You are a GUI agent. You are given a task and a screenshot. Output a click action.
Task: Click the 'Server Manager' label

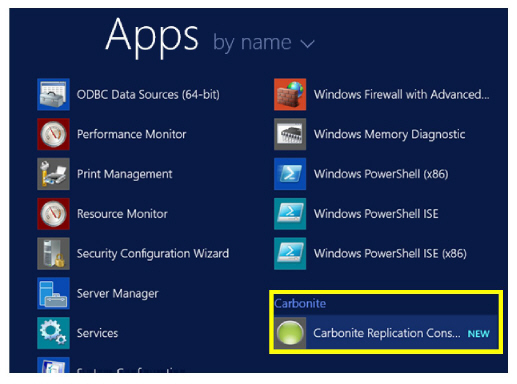pyautogui.click(x=117, y=294)
